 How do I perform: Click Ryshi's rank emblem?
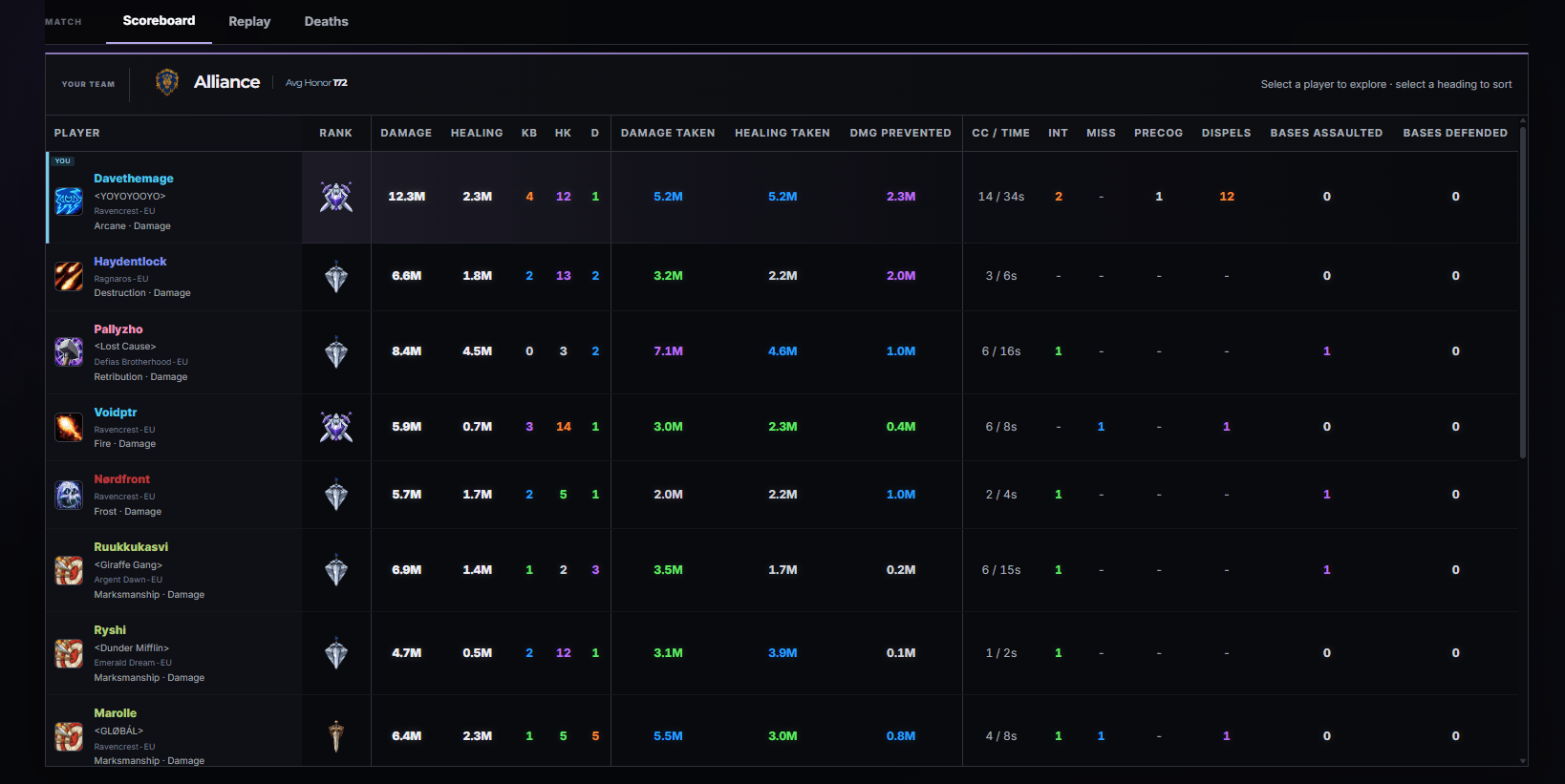336,653
